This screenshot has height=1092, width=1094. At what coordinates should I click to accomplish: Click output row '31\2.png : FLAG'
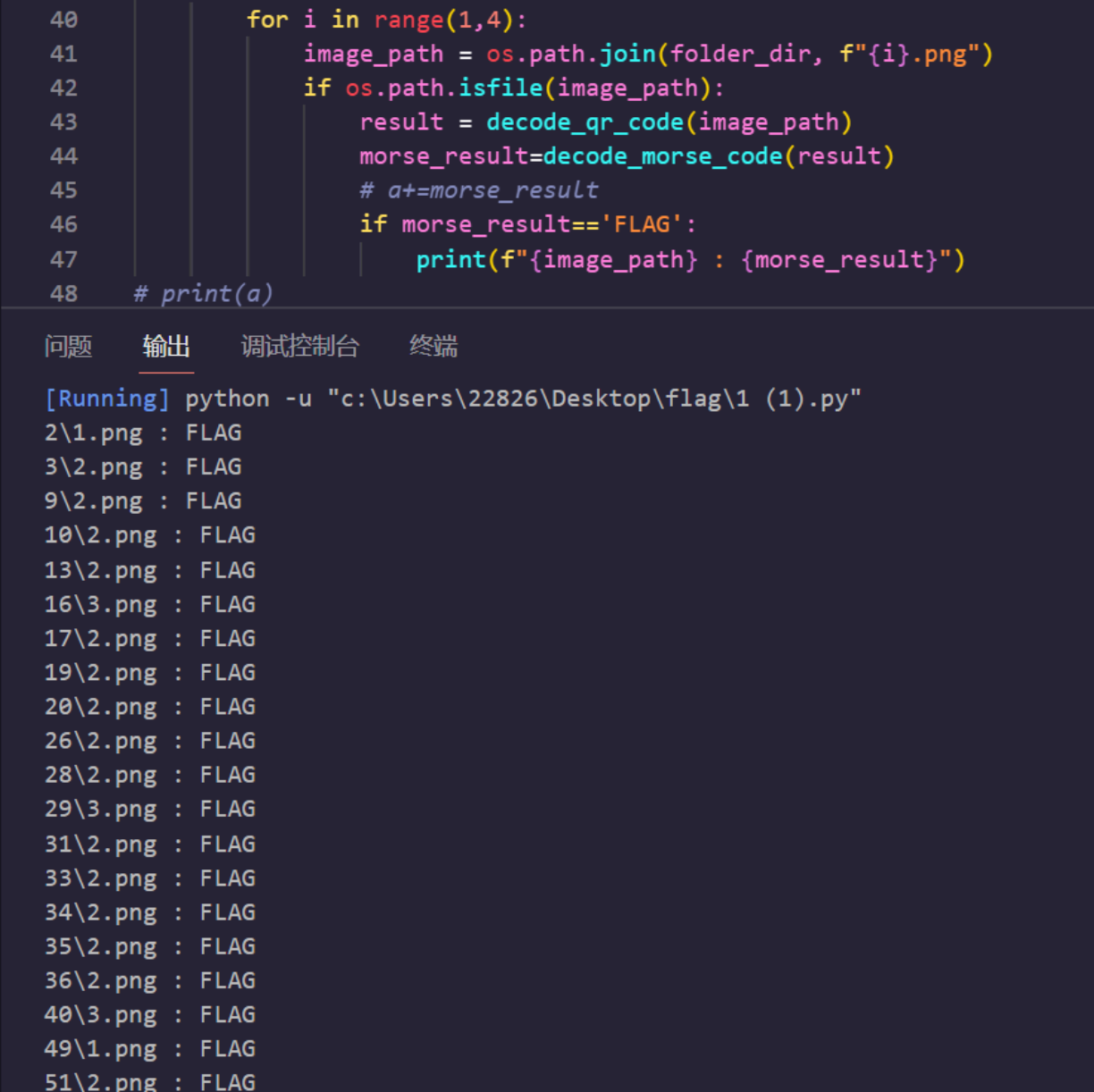pos(150,844)
